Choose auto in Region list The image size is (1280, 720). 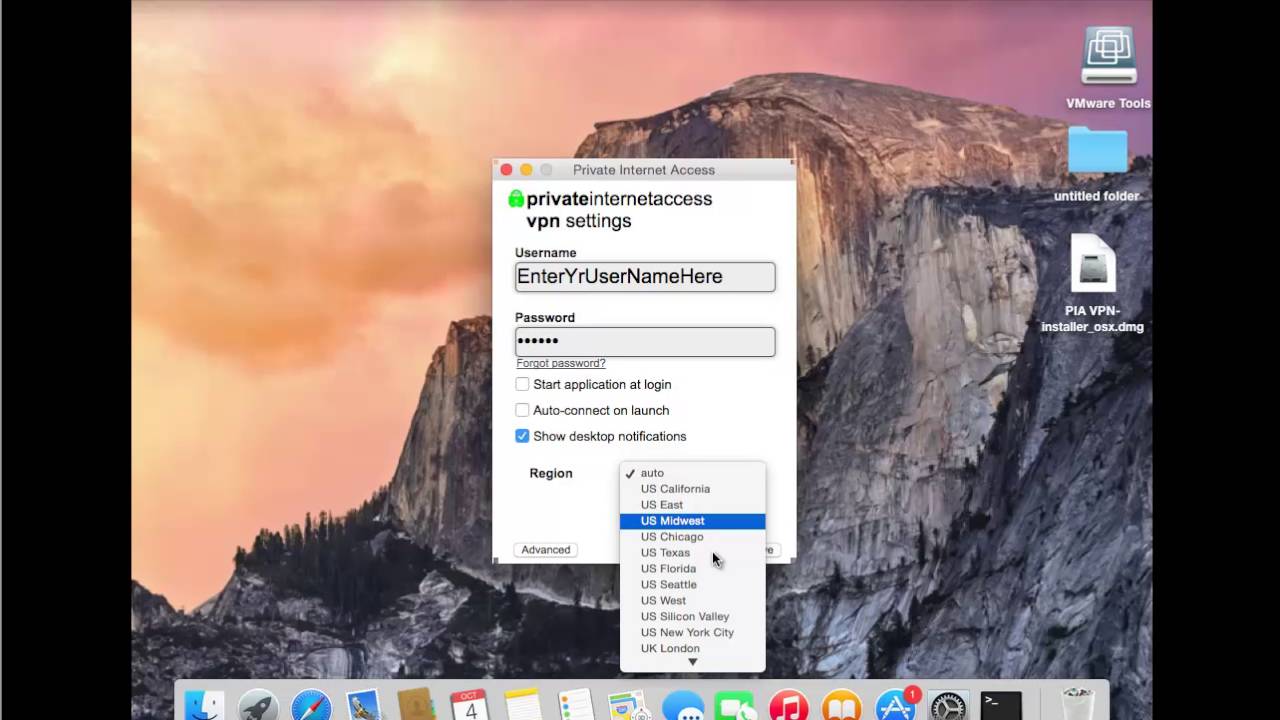point(692,473)
